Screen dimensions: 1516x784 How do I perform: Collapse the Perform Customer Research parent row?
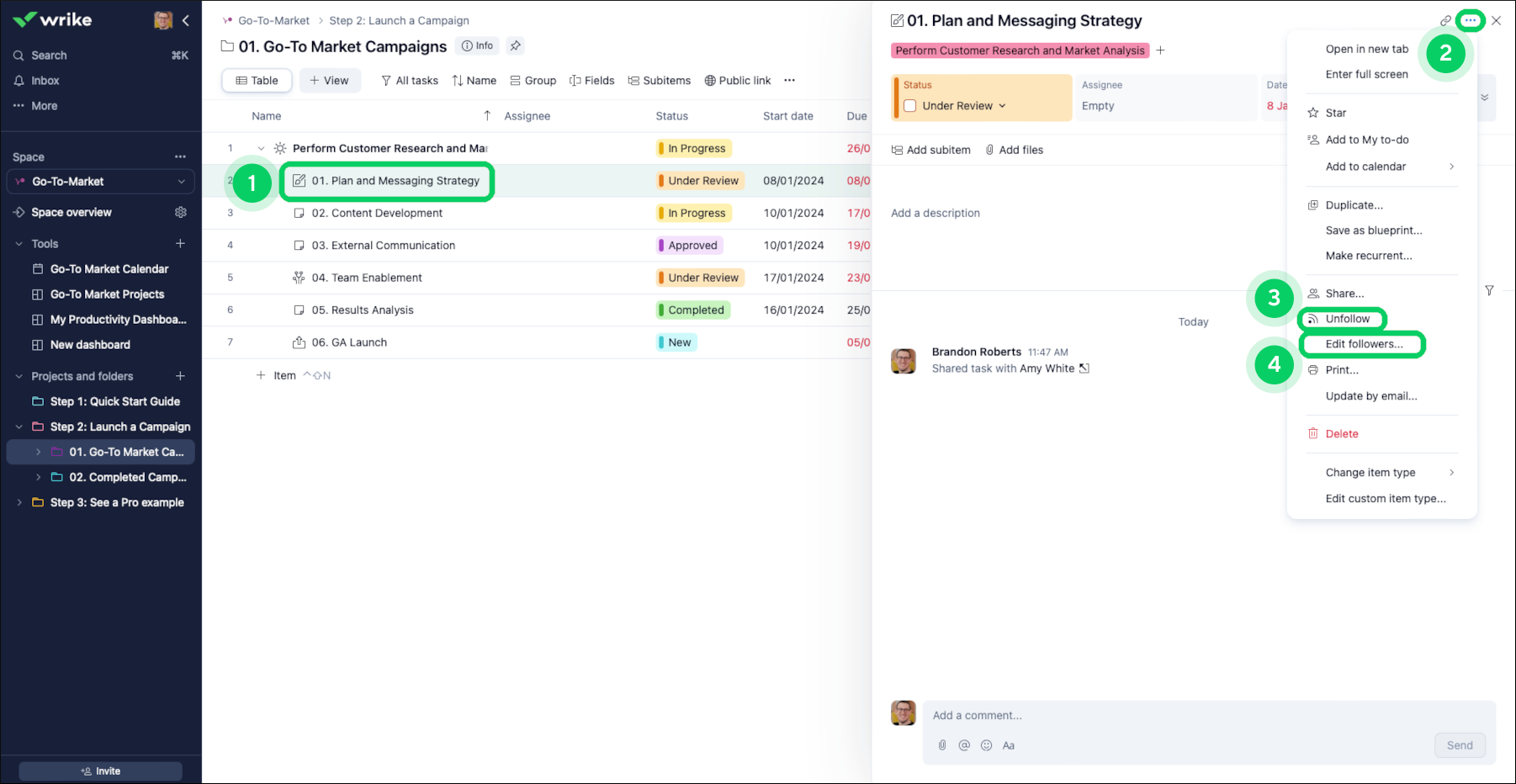(x=261, y=149)
